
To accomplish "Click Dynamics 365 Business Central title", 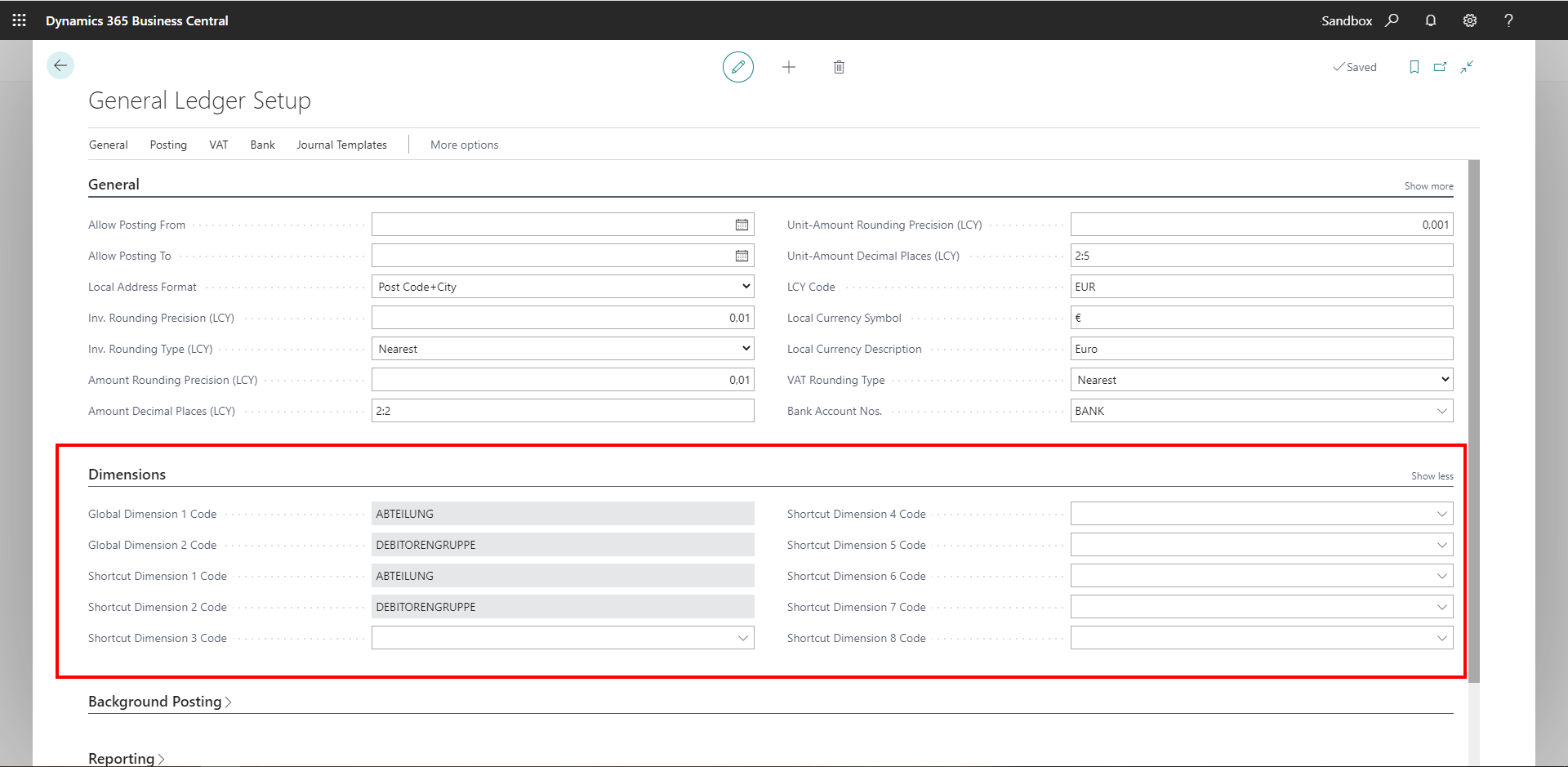I will click(x=137, y=20).
